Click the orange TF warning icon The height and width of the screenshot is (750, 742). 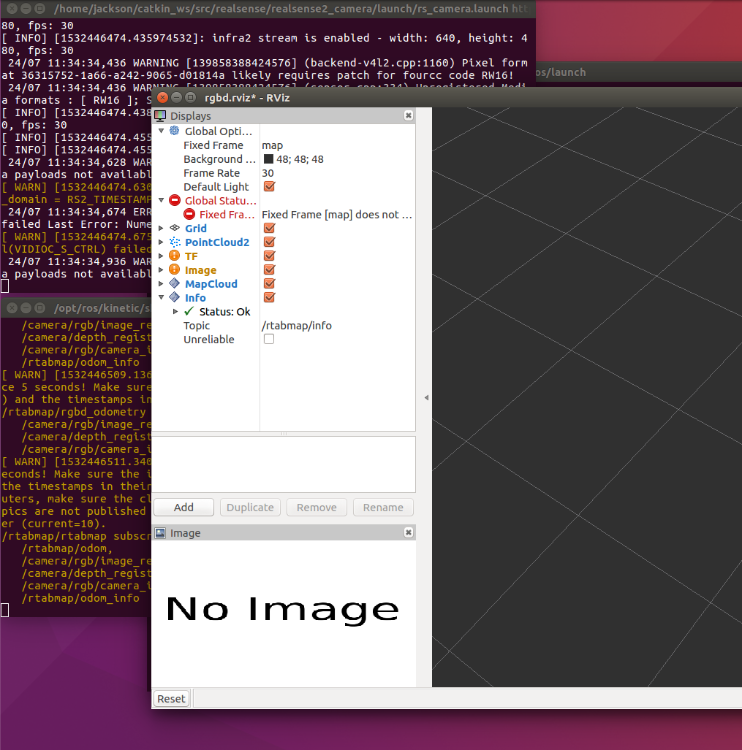coord(175,257)
